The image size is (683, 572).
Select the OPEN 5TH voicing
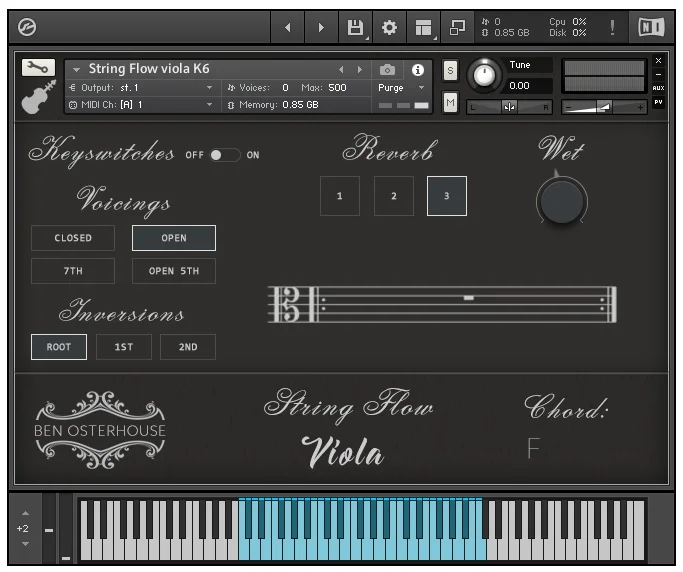pos(174,271)
